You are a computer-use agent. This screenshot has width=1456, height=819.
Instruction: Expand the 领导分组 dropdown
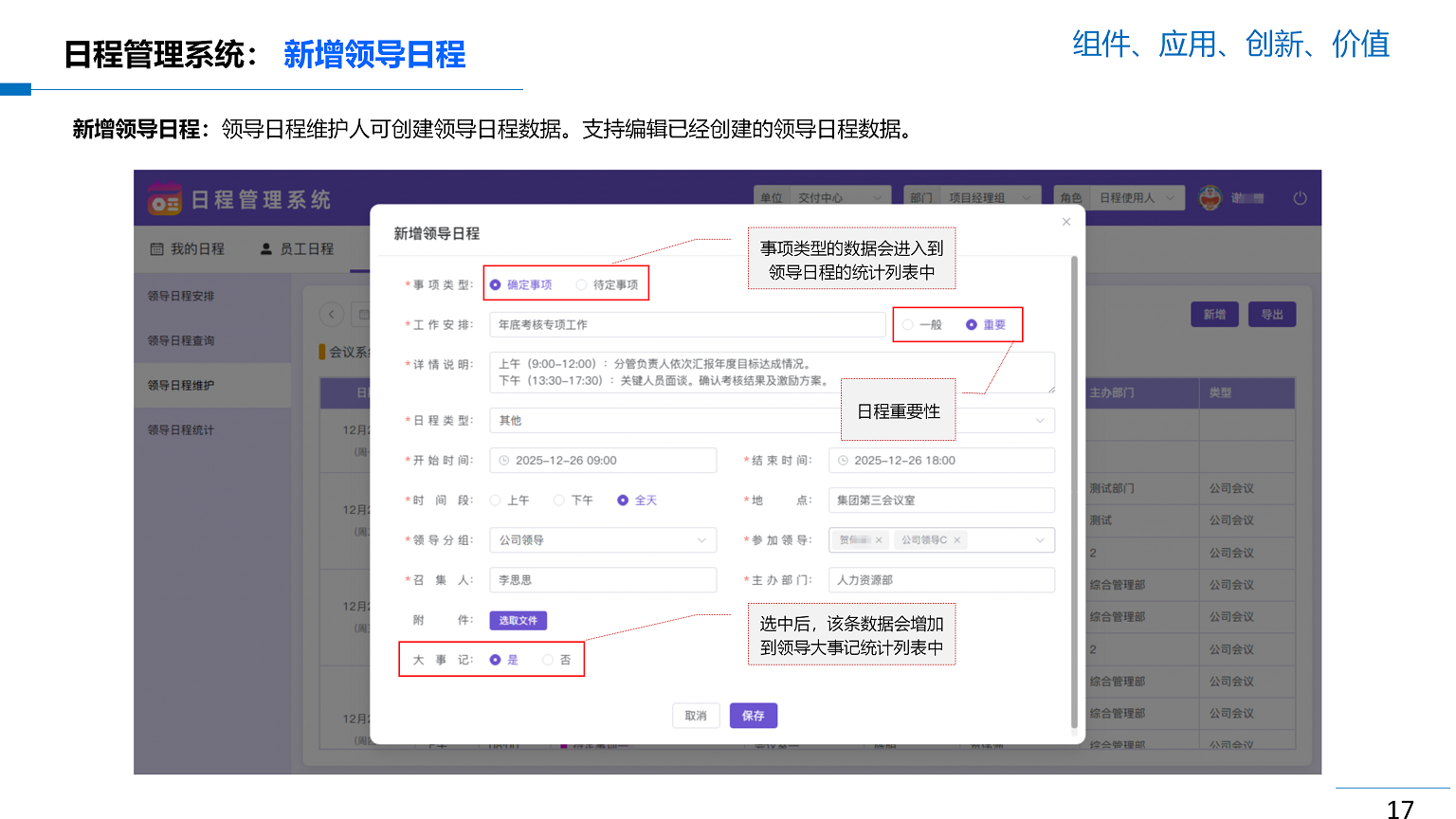pos(701,540)
